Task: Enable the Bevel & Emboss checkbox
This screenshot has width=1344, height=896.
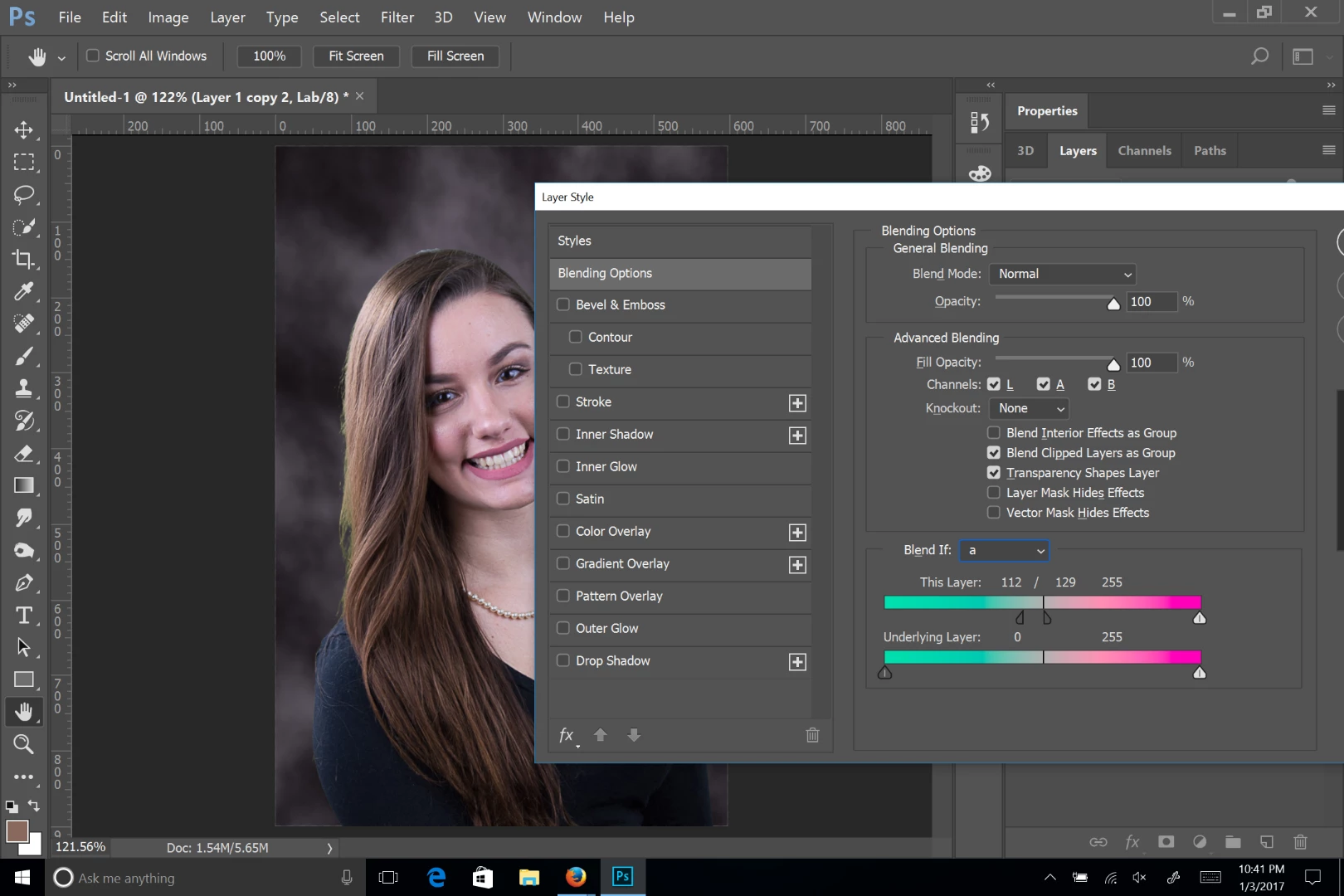Action: pos(563,304)
